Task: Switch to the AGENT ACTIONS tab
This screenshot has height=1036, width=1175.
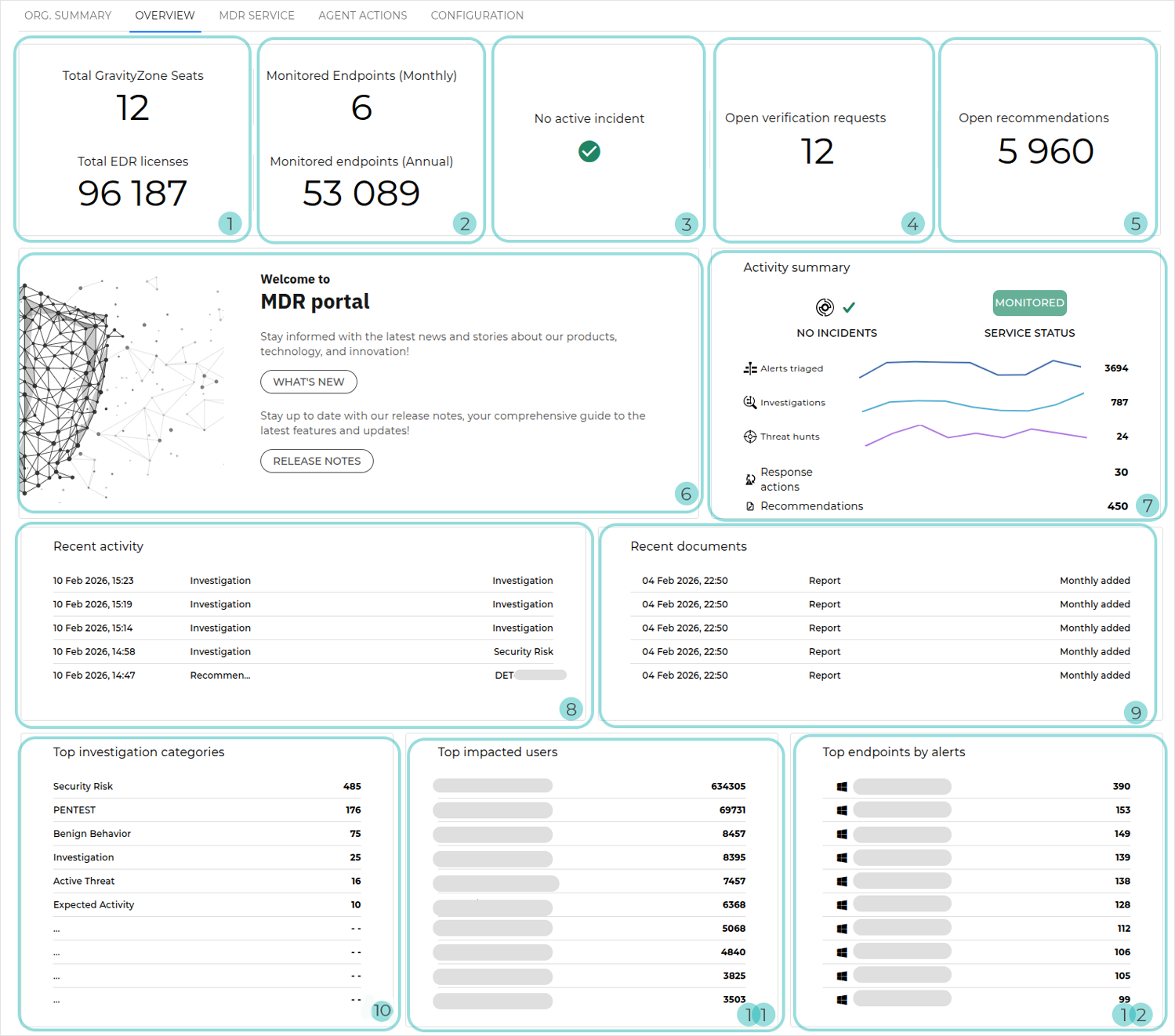Action: click(x=362, y=15)
